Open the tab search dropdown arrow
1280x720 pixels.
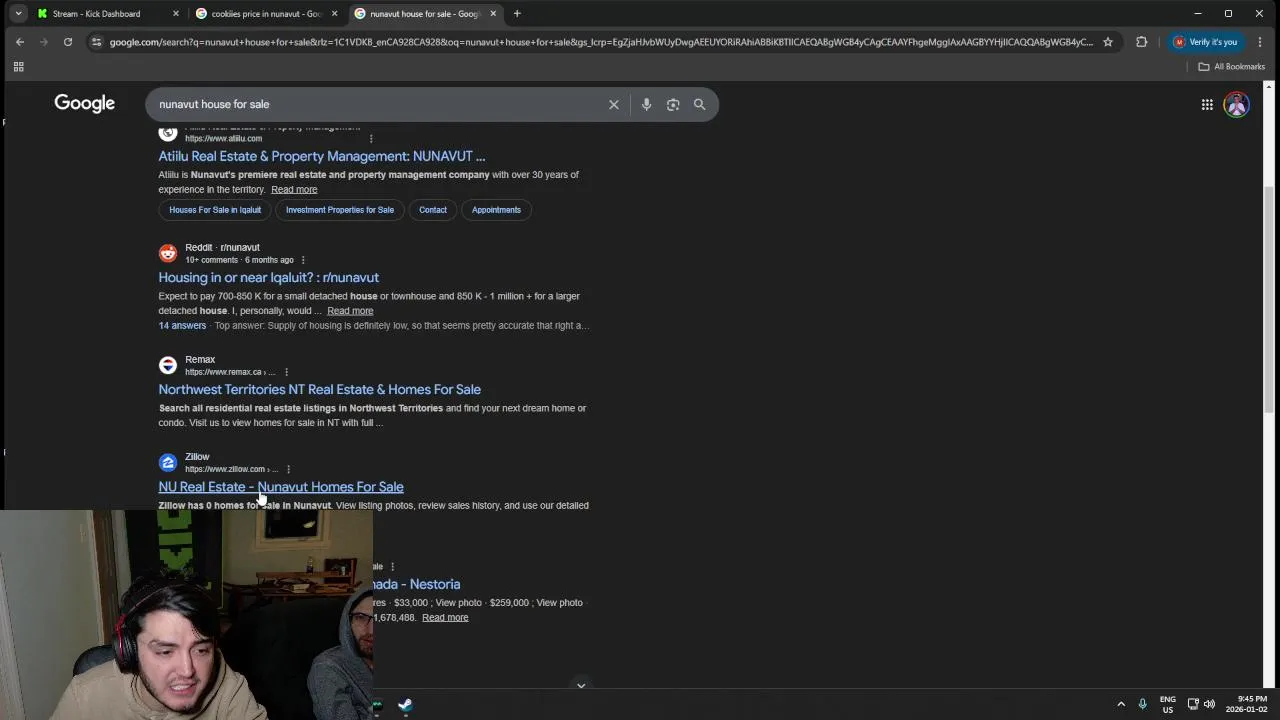coord(18,14)
